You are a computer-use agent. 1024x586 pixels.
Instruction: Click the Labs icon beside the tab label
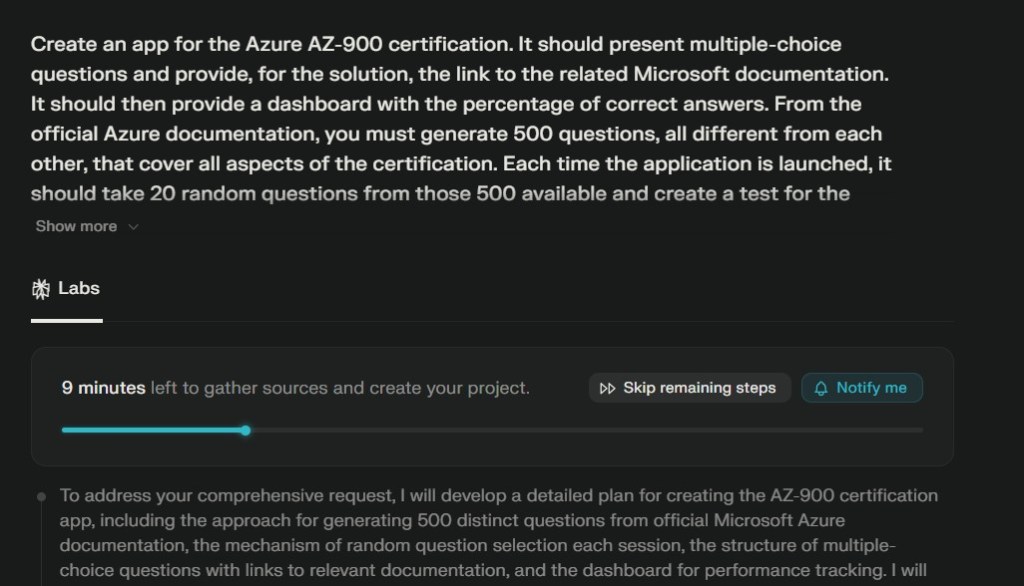[41, 289]
